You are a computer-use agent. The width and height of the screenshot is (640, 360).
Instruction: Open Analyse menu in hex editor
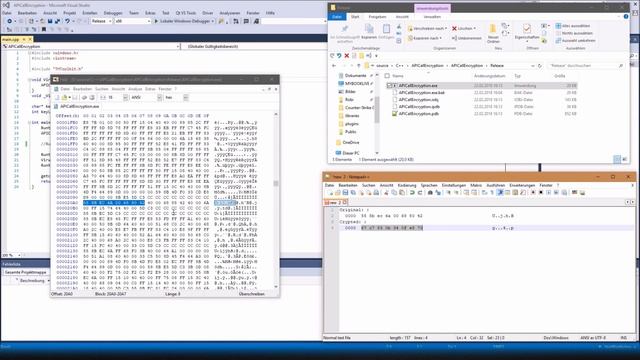[x=135, y=89]
